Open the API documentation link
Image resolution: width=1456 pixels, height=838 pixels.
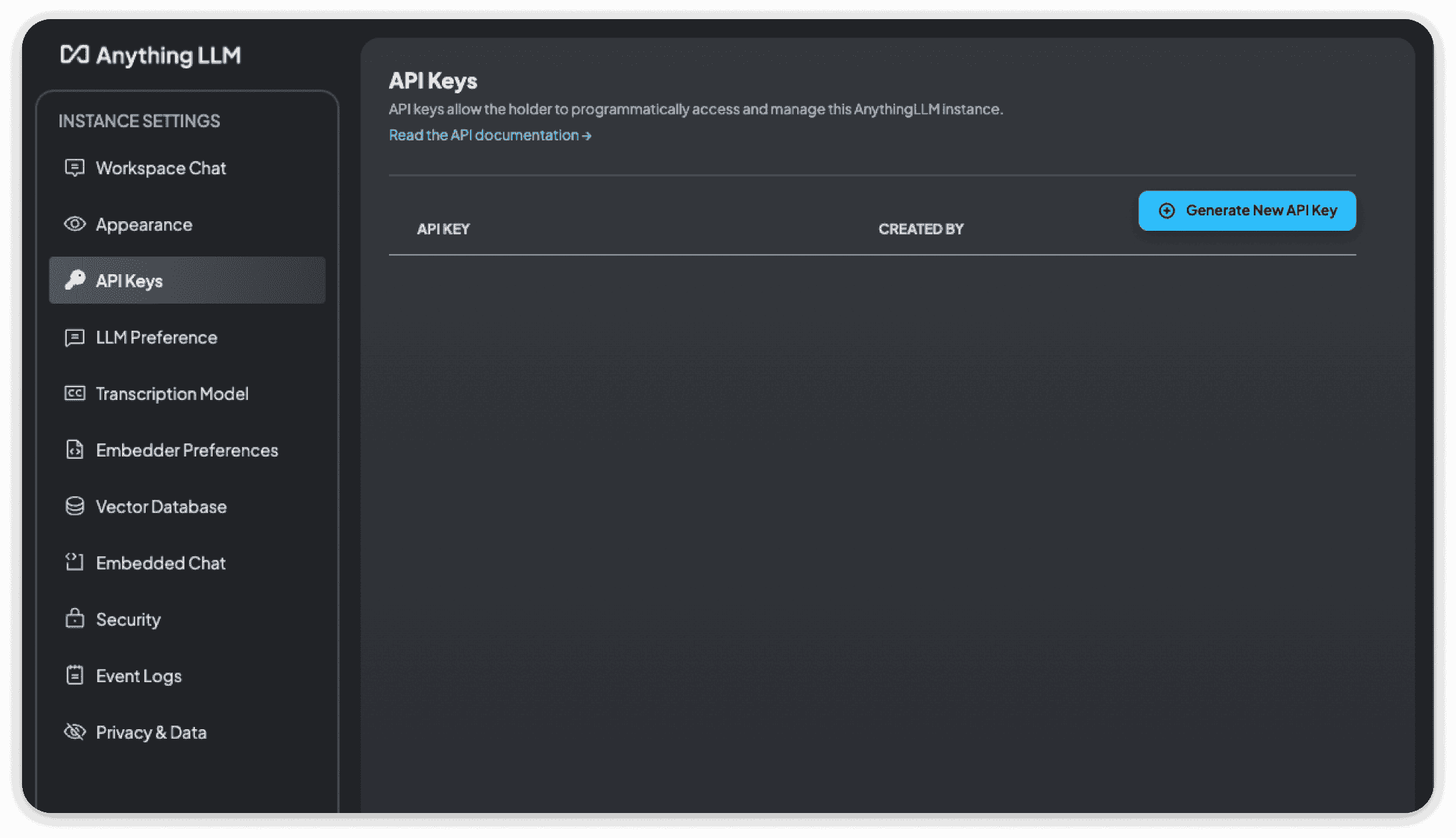tap(490, 135)
